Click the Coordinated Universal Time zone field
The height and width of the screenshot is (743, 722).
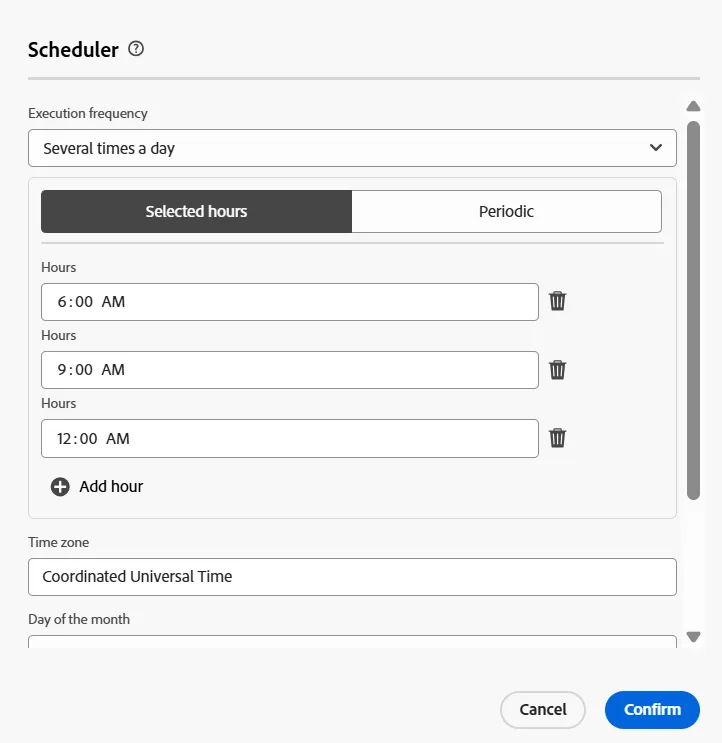352,577
